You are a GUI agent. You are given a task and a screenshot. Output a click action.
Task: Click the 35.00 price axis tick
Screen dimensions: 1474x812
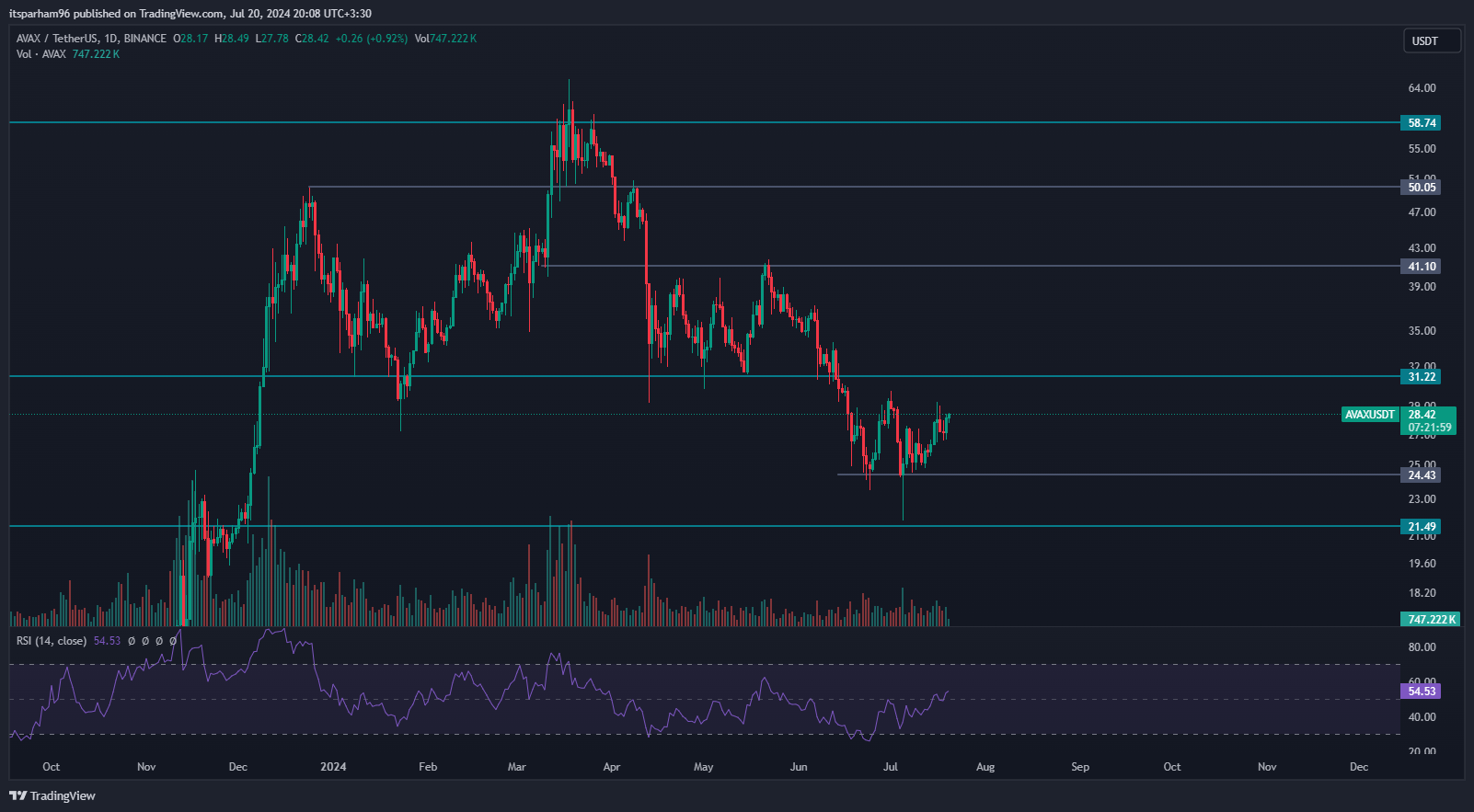click(1422, 331)
